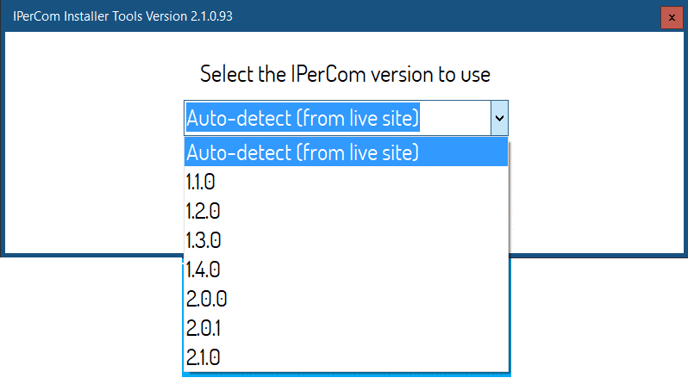Click the red X icon in title bar
Viewport: 688px width, 378px height.
pos(671,18)
